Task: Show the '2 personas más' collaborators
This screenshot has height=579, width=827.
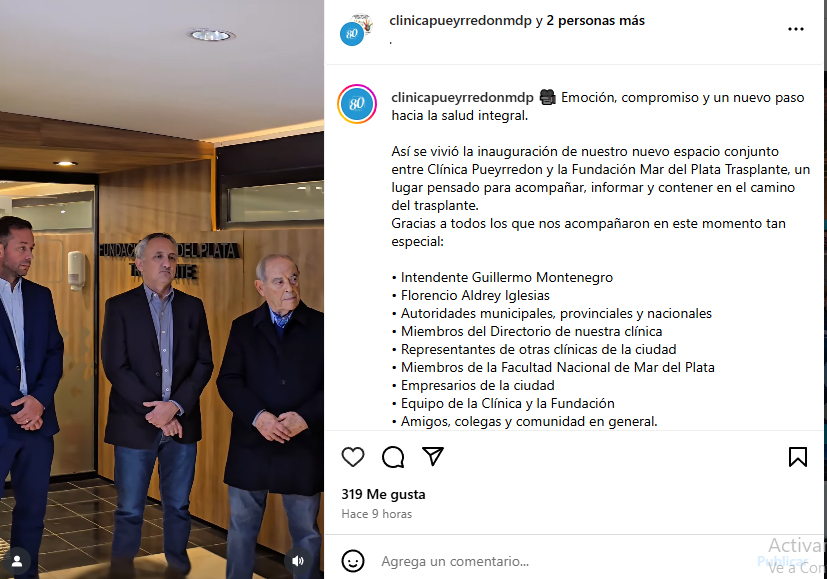Action: click(x=595, y=21)
